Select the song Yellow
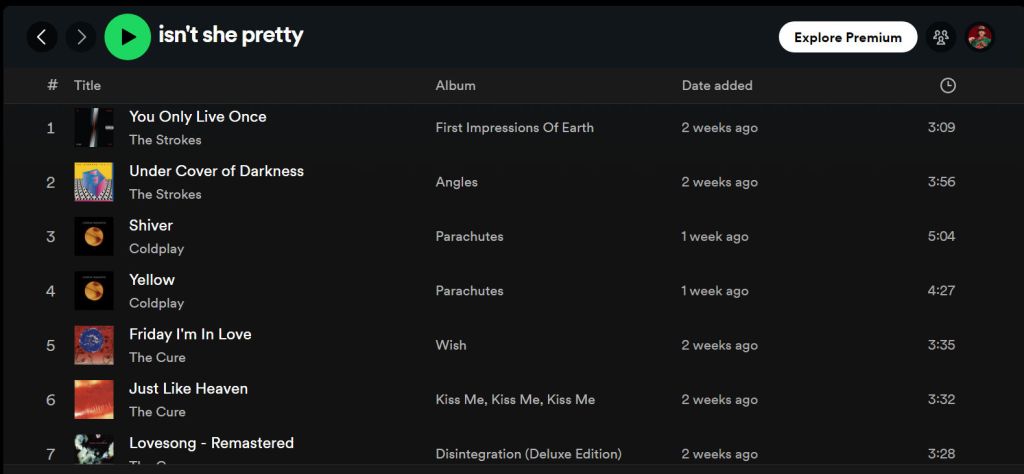Image resolution: width=1024 pixels, height=474 pixels. point(152,280)
